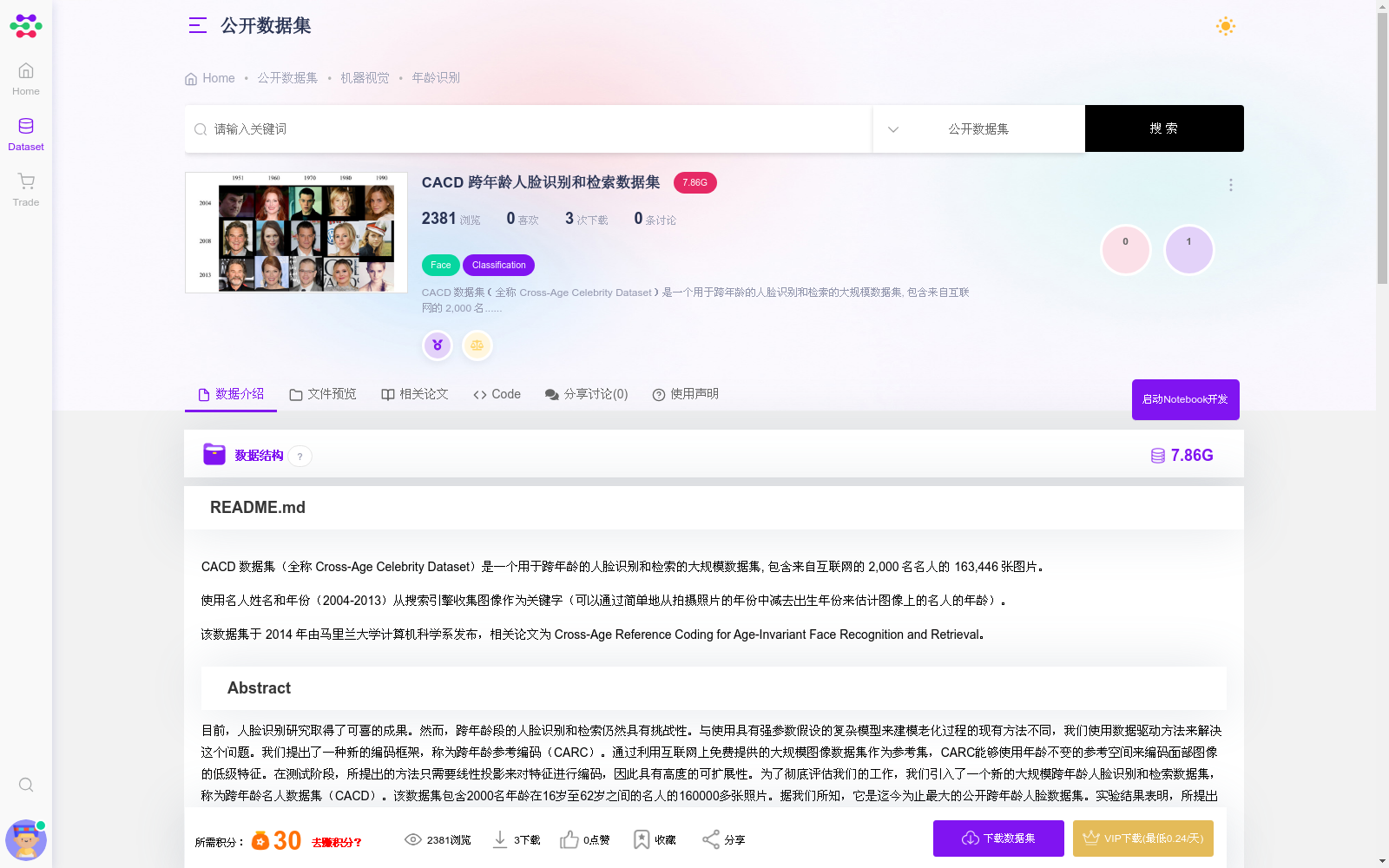Bookmark the dataset via 收藏 icon
Viewport: 1389px width, 868px height.
tap(642, 839)
